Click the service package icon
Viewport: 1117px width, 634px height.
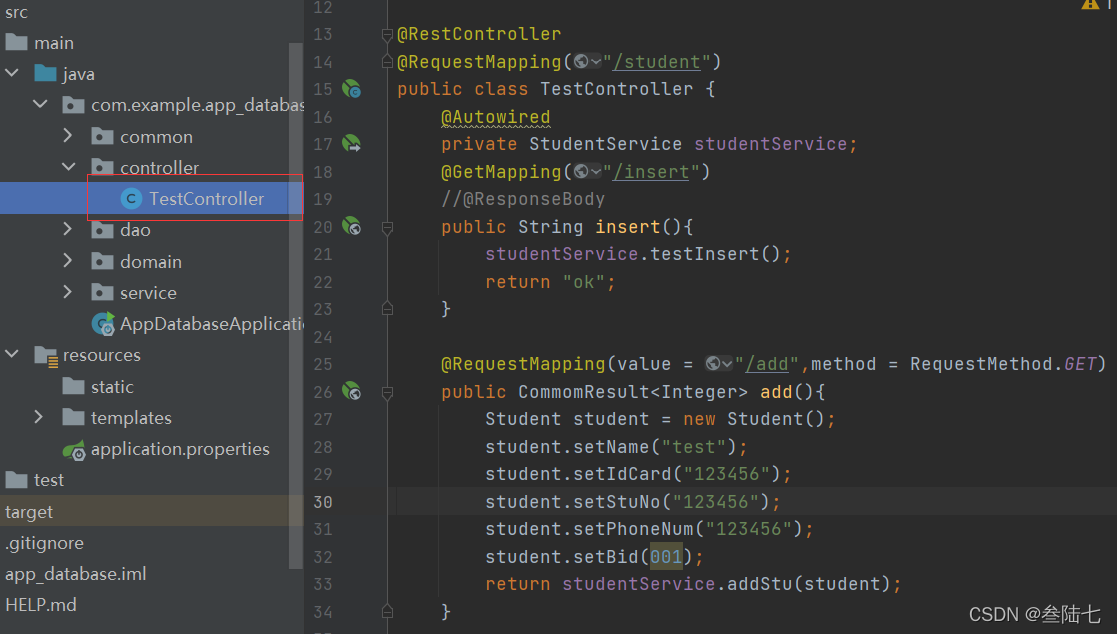[103, 292]
